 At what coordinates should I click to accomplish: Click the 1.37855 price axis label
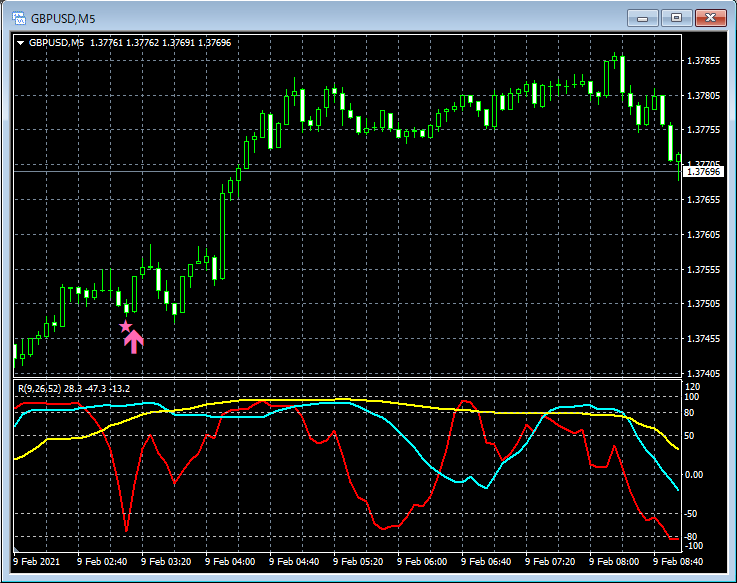(705, 61)
